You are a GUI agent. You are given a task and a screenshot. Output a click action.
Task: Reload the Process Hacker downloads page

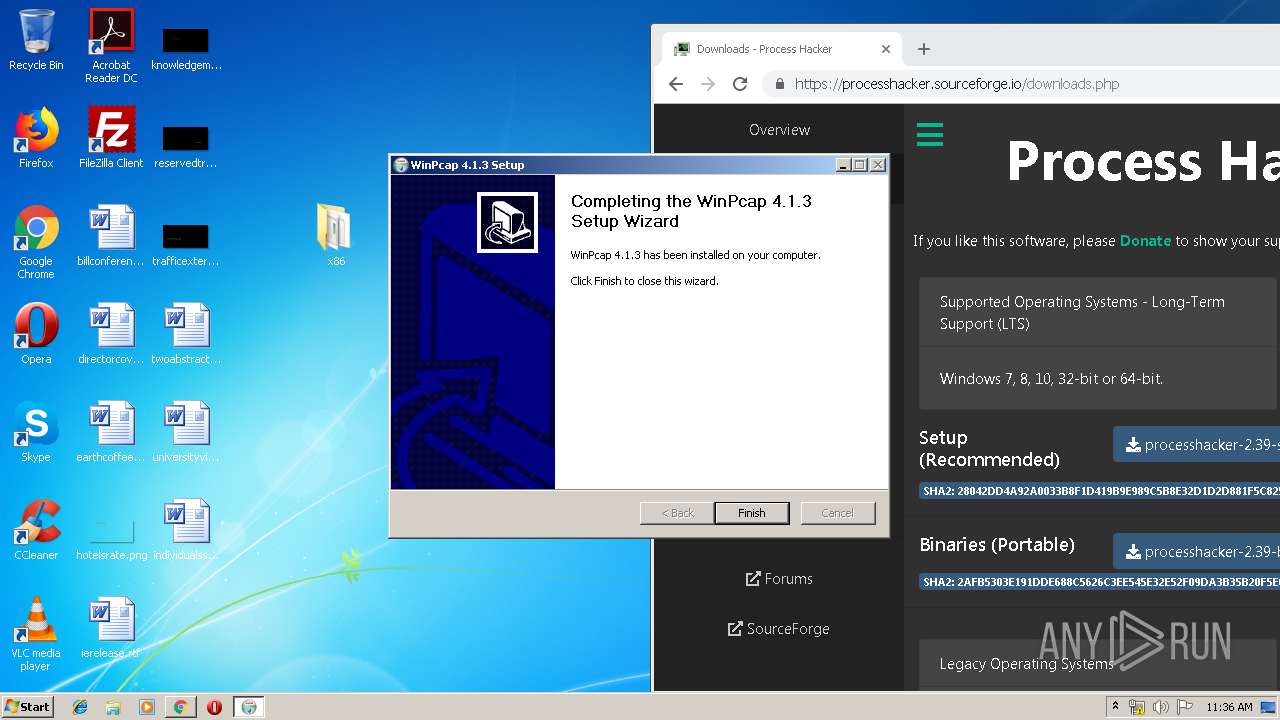[x=740, y=84]
